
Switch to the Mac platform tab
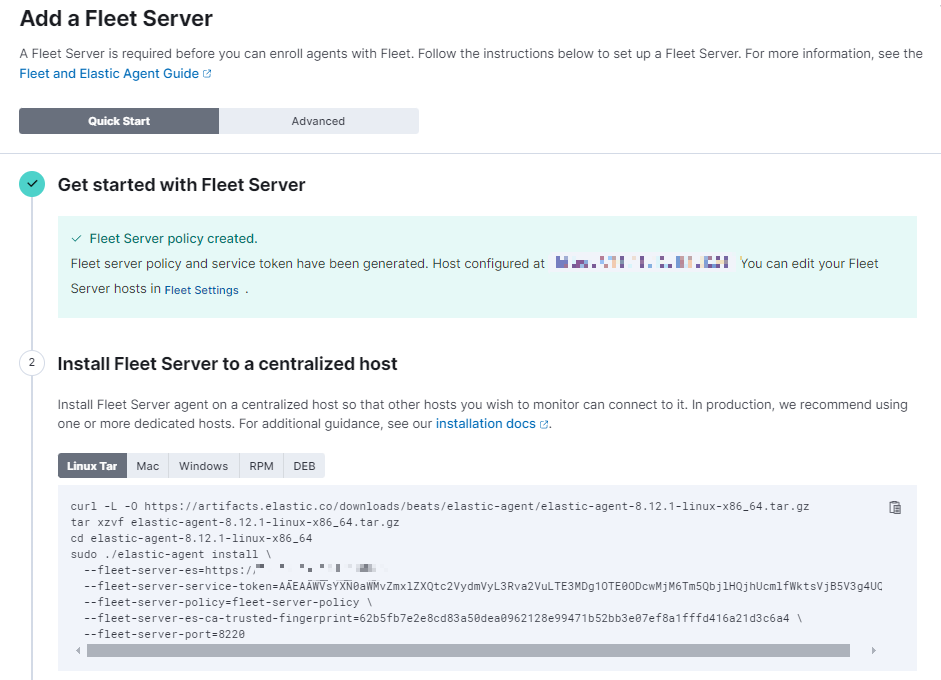148,466
